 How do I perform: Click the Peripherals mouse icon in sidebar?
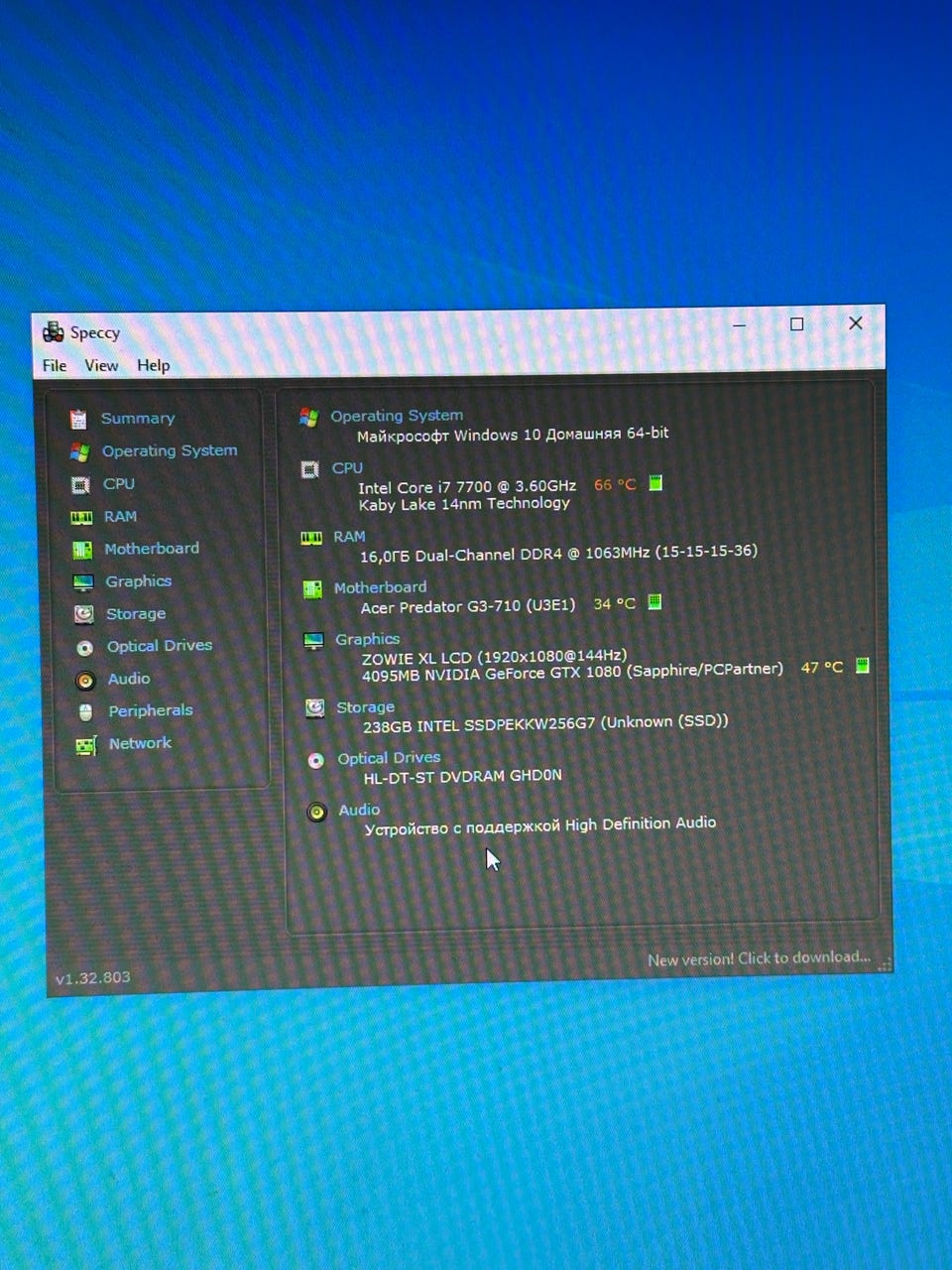coord(86,712)
